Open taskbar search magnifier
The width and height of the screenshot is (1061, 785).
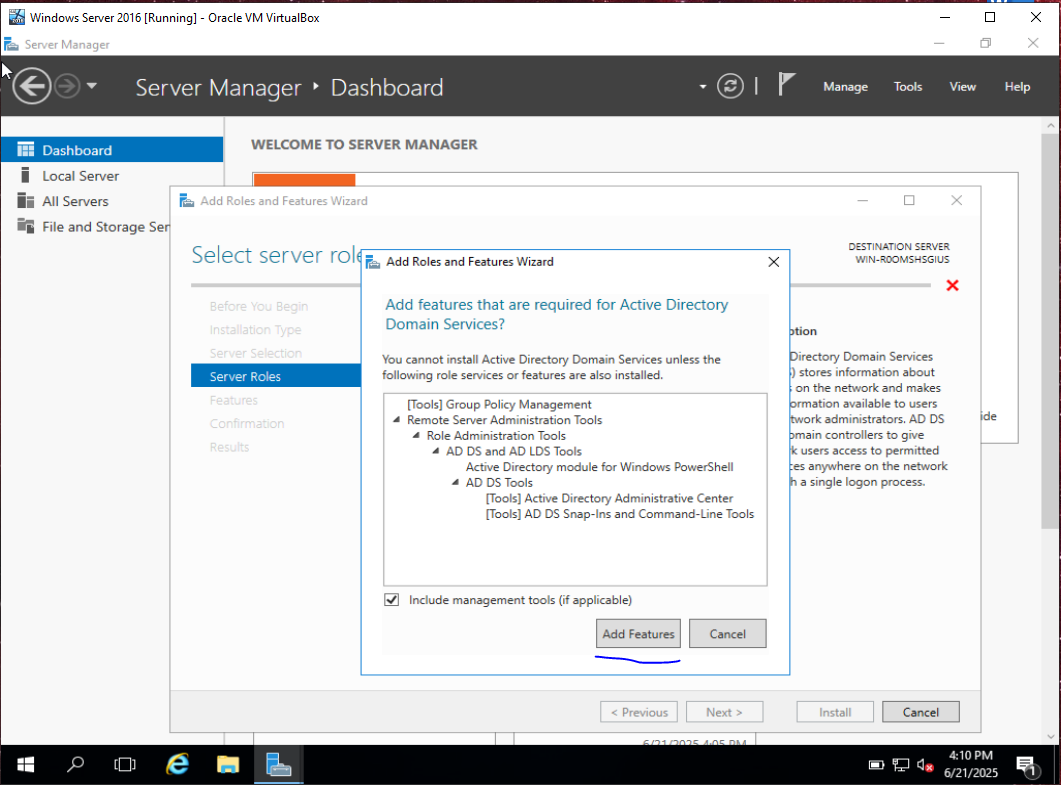point(75,765)
